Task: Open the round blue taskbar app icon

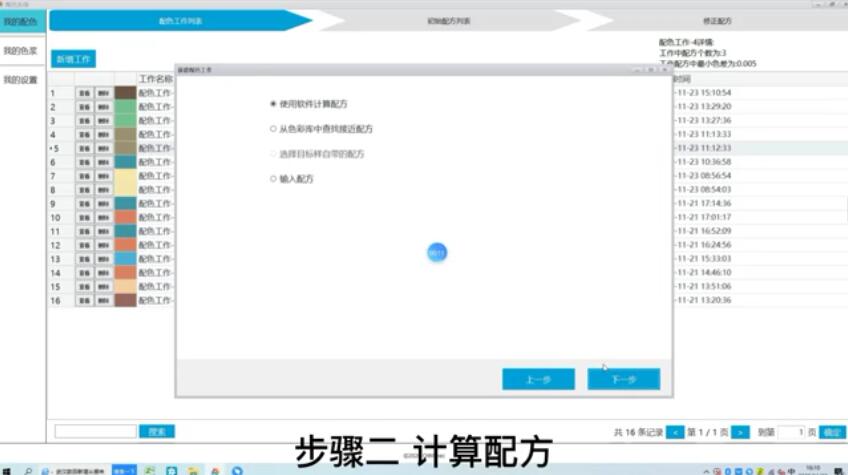Action: click(x=237, y=471)
